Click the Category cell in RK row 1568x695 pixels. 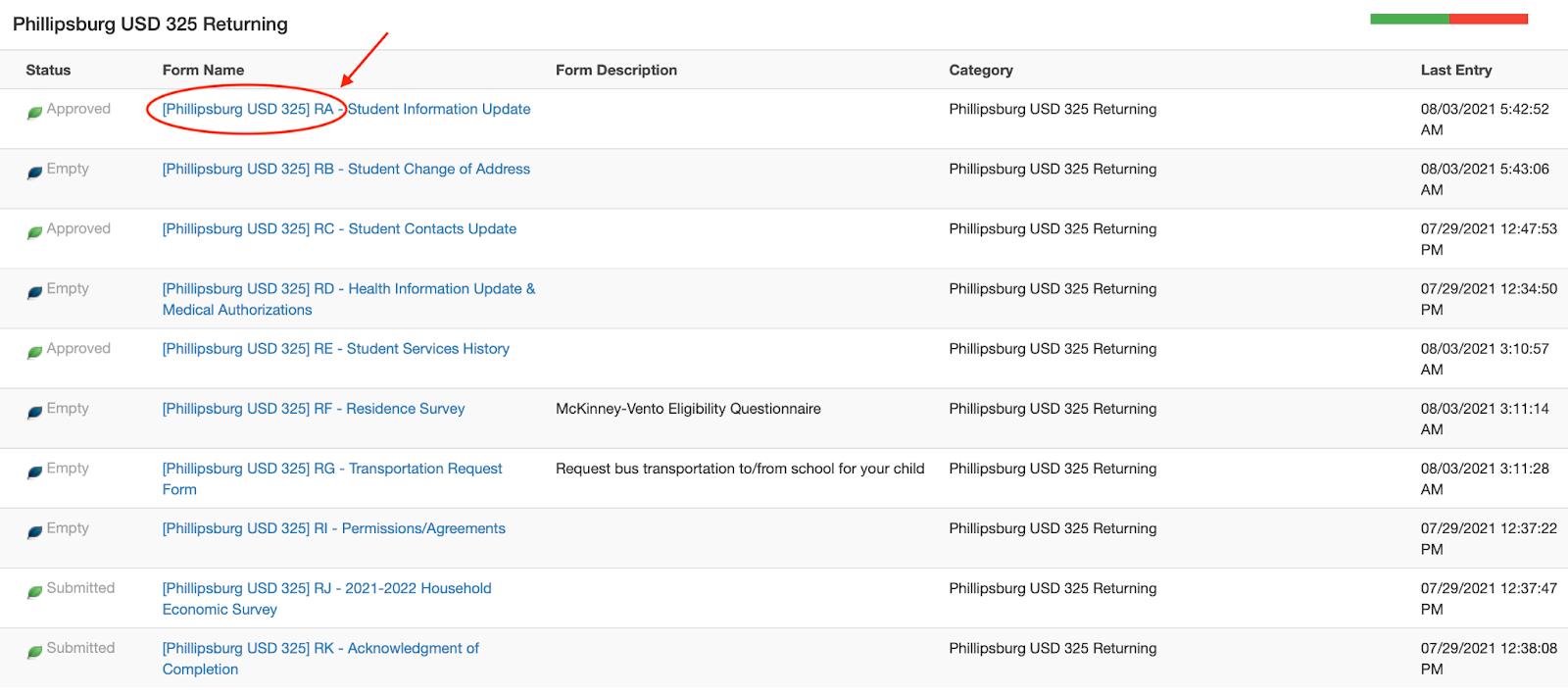(x=1053, y=647)
